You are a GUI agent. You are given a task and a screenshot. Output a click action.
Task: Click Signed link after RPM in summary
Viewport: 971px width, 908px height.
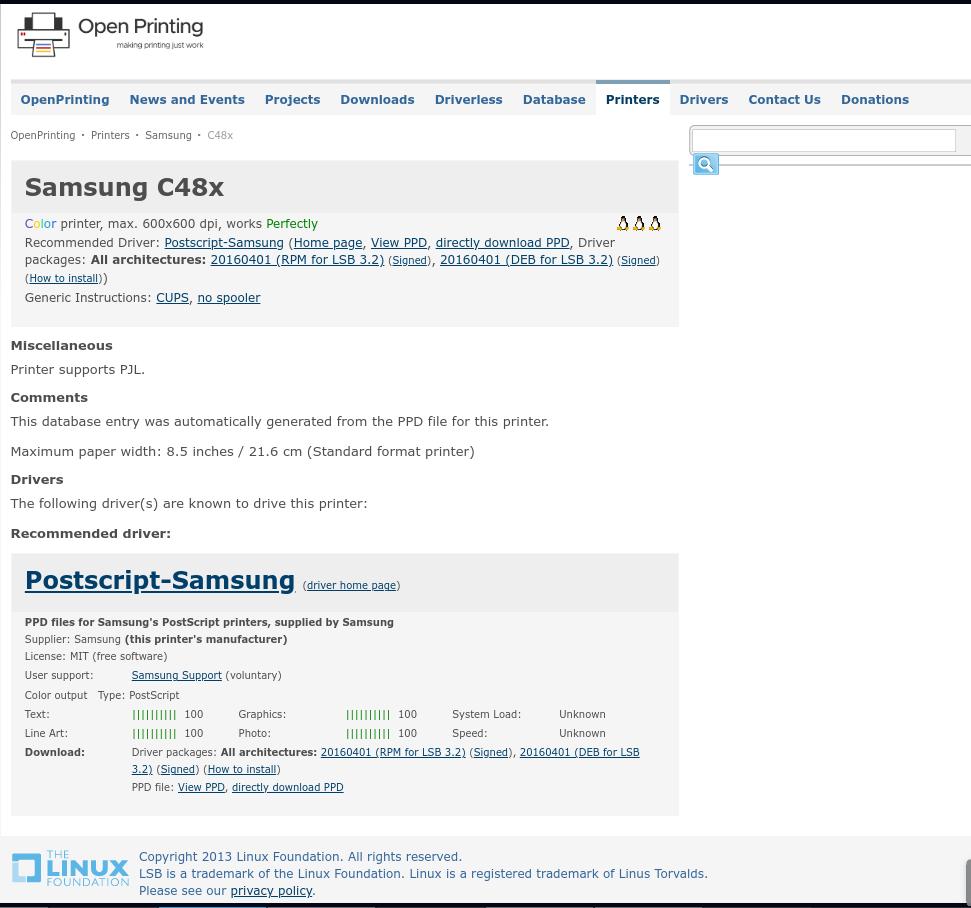410,261
